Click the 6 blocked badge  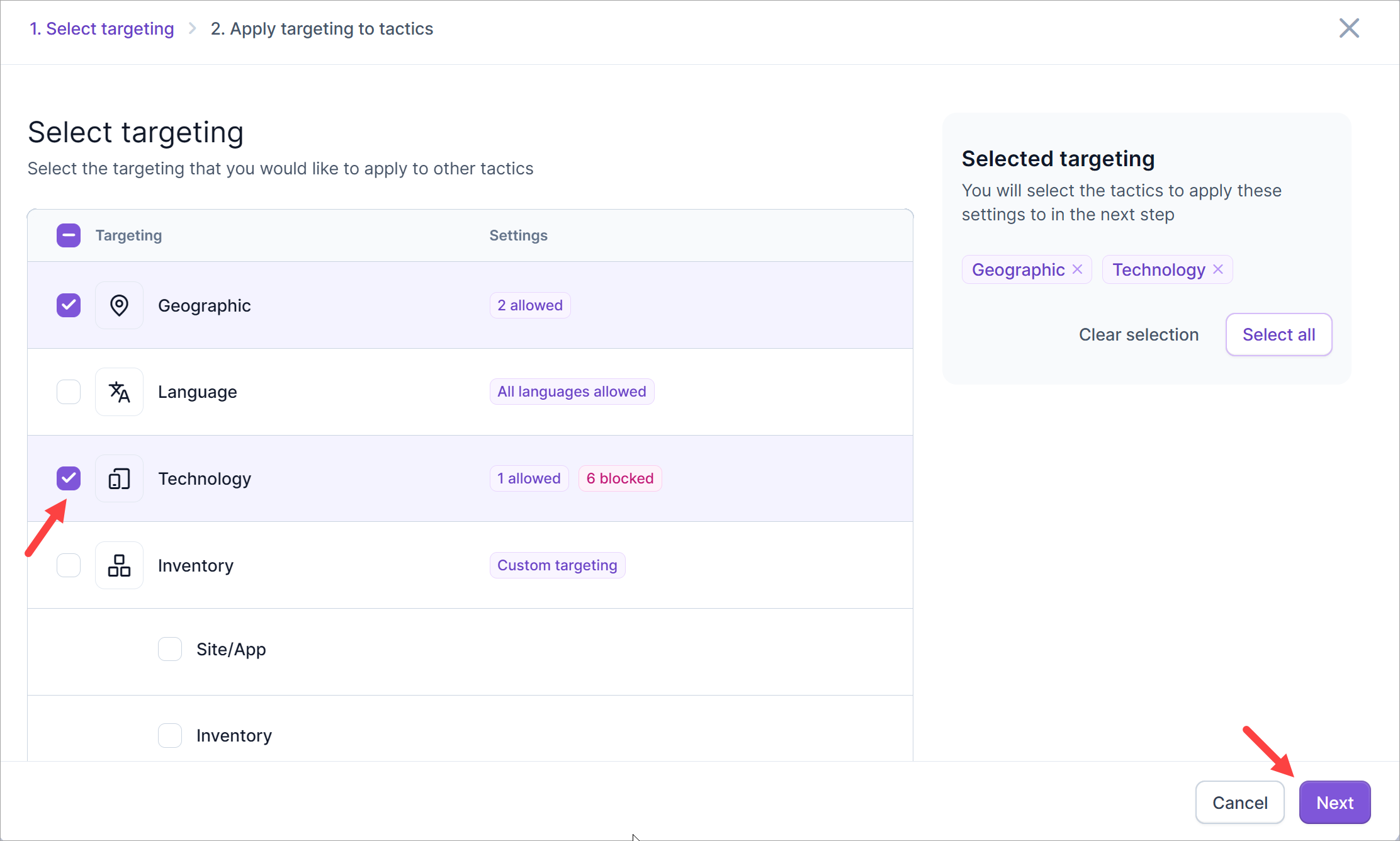point(619,478)
